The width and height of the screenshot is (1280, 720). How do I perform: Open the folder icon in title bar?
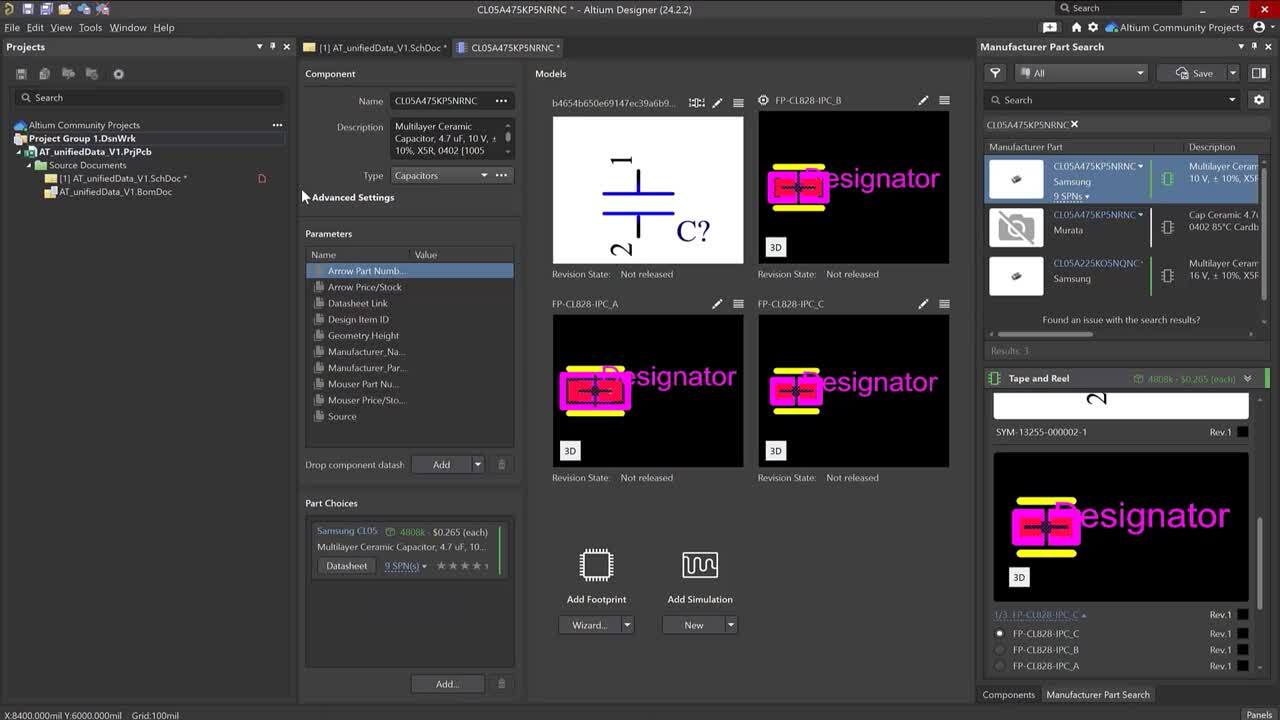coord(64,9)
